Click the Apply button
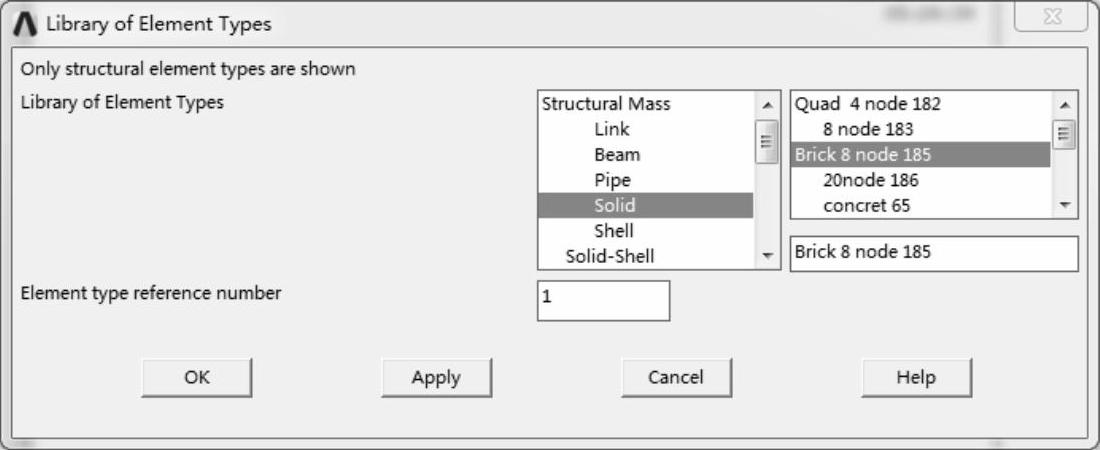1100x450 pixels. point(436,377)
